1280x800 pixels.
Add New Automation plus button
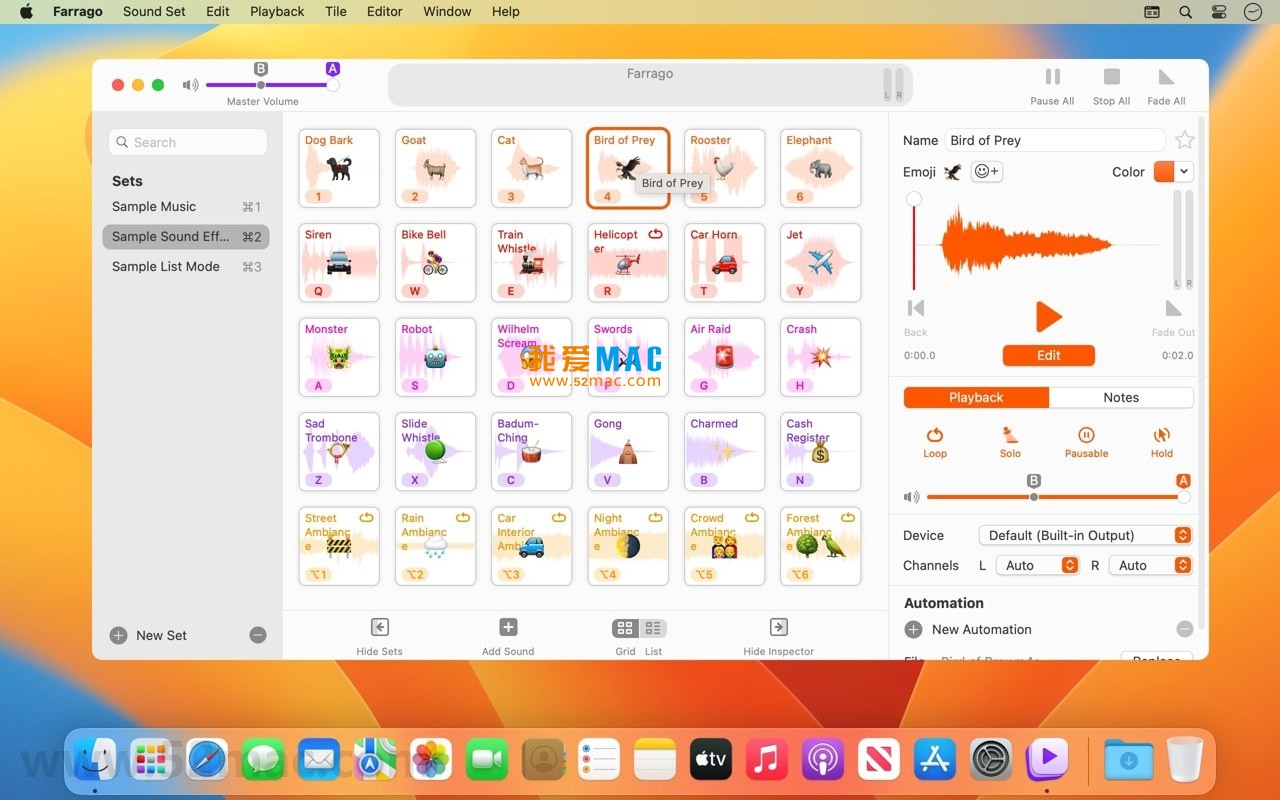pos(913,629)
